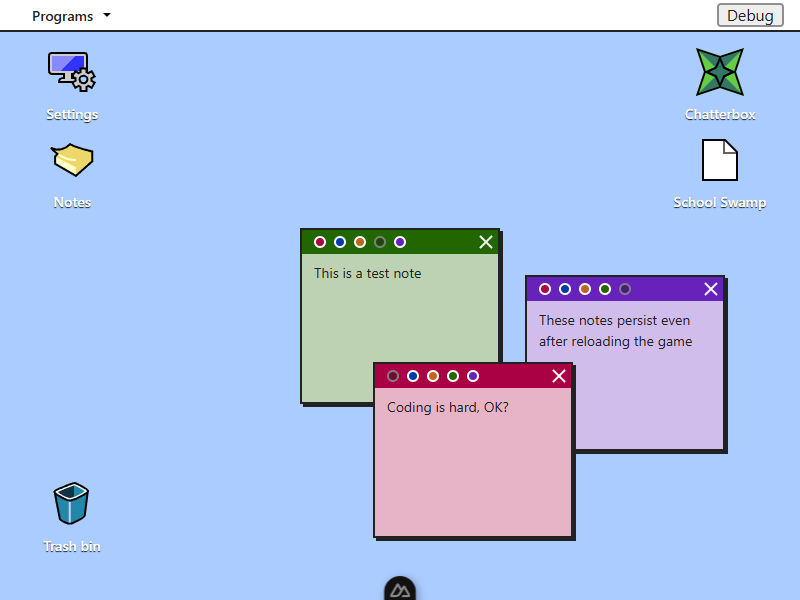Click the 'This is a test note' text
The width and height of the screenshot is (800, 600).
click(367, 273)
